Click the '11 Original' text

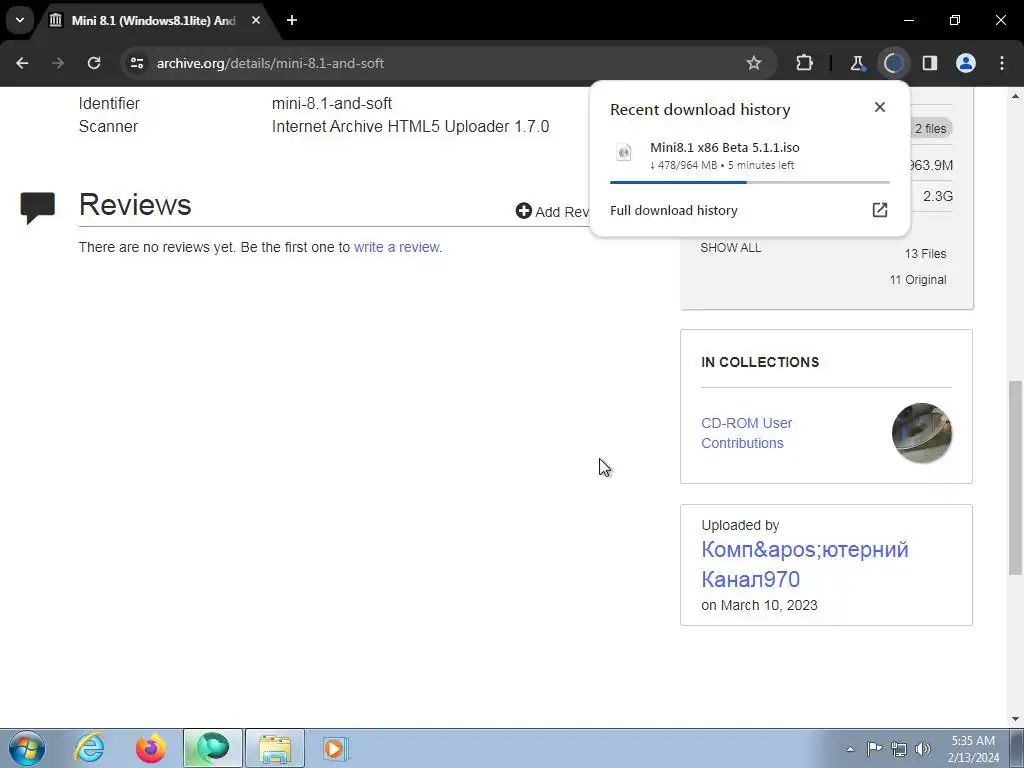coord(918,280)
